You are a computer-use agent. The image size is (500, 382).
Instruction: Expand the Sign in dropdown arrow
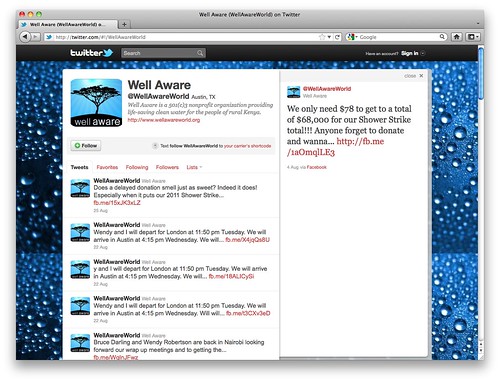423,53
